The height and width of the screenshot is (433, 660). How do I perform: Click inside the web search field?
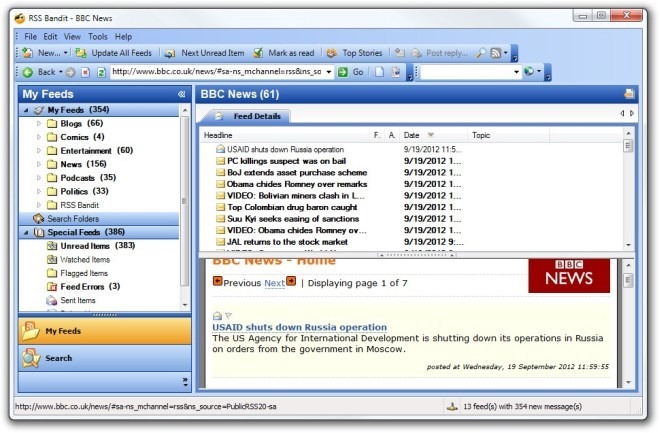(x=466, y=72)
